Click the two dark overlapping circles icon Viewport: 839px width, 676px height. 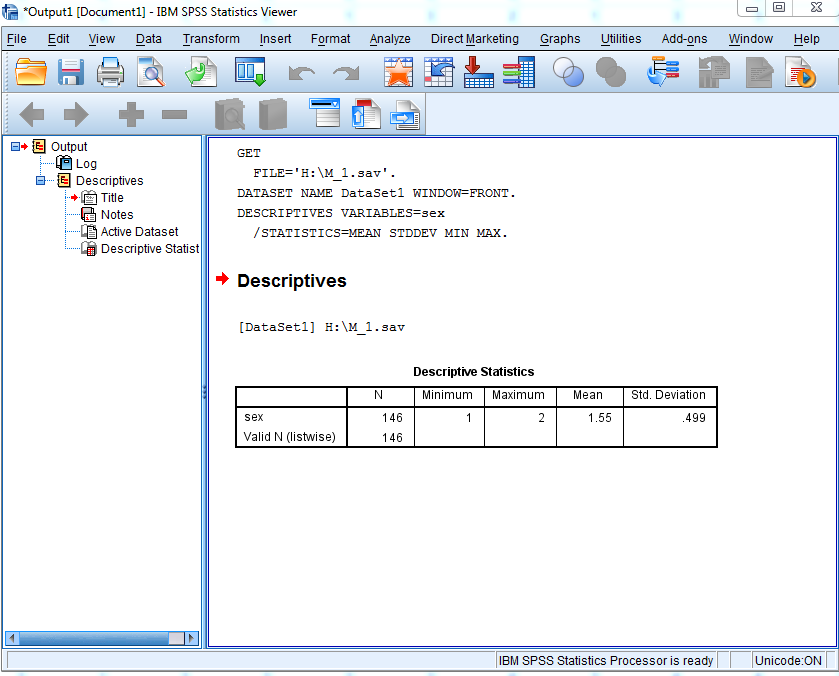(x=611, y=73)
